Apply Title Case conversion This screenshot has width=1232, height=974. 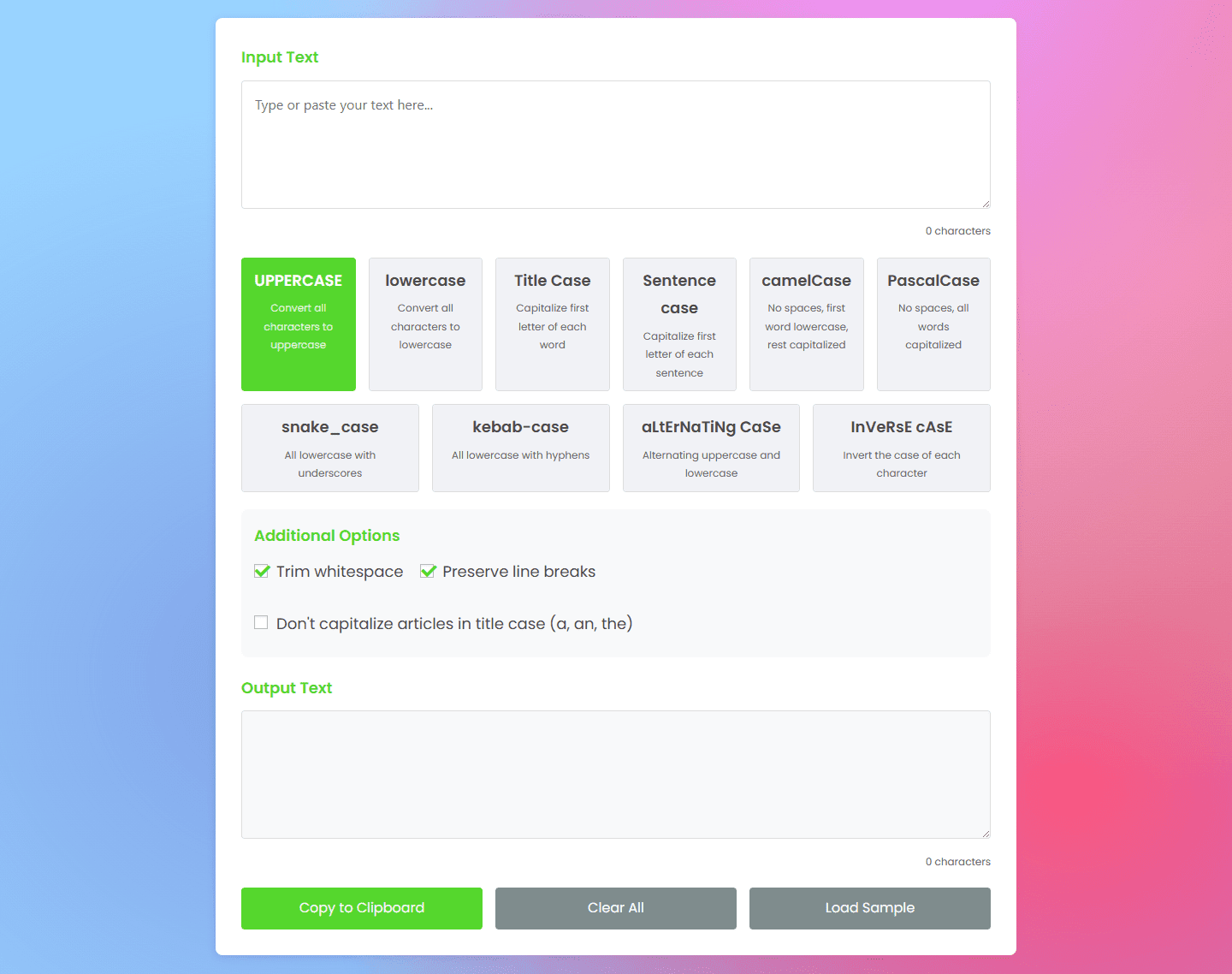click(552, 324)
